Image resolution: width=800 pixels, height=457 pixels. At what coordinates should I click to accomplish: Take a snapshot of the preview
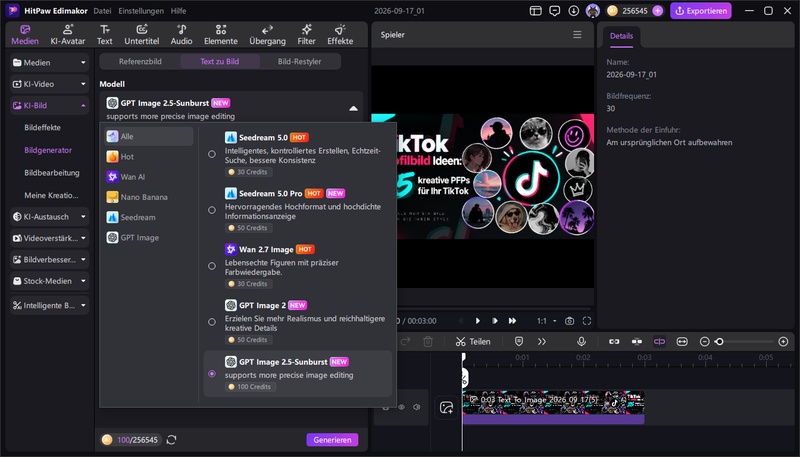tap(569, 321)
